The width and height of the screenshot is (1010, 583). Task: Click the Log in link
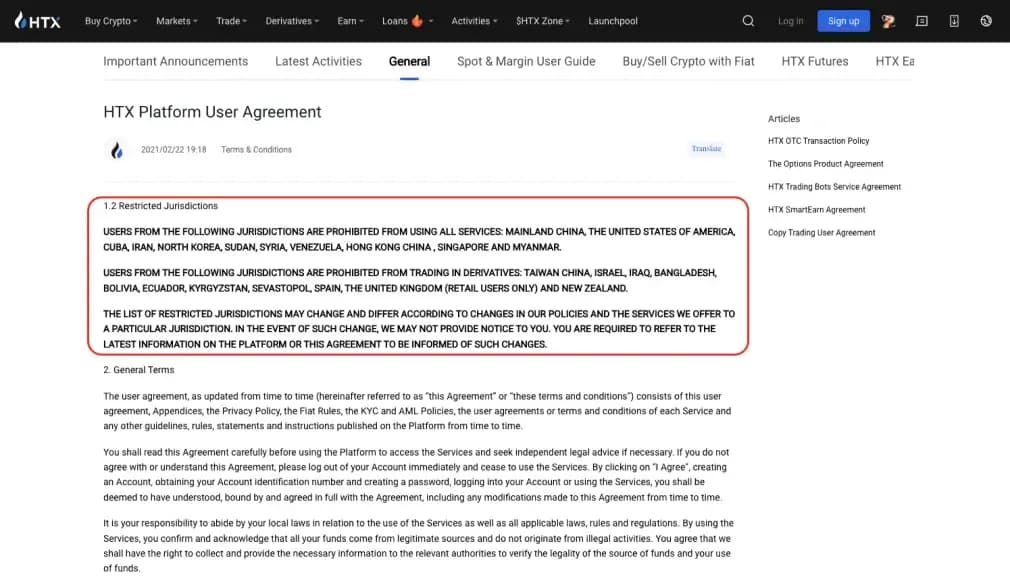click(x=790, y=21)
